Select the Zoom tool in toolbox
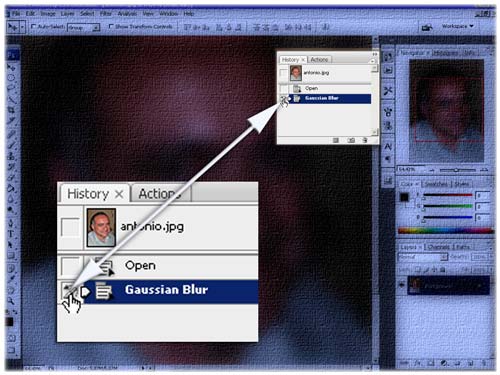This screenshot has width=500, height=375. click(11, 301)
